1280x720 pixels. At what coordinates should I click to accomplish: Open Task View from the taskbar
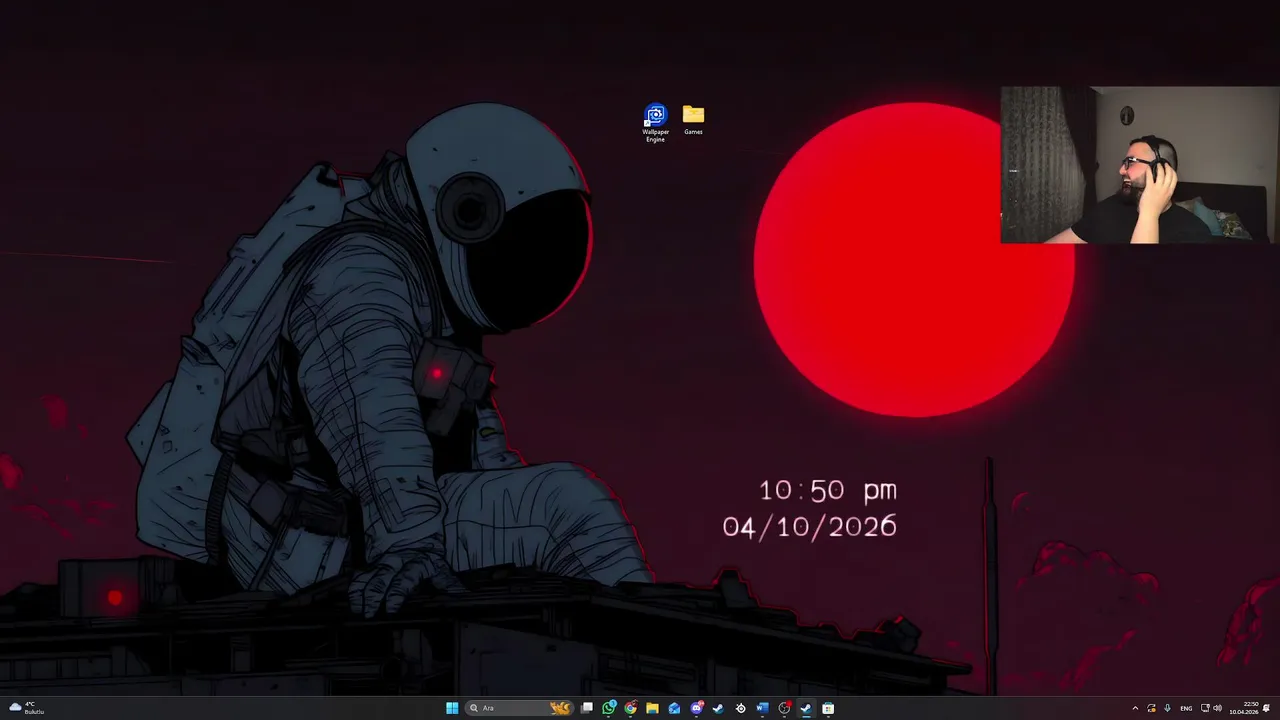(x=587, y=708)
